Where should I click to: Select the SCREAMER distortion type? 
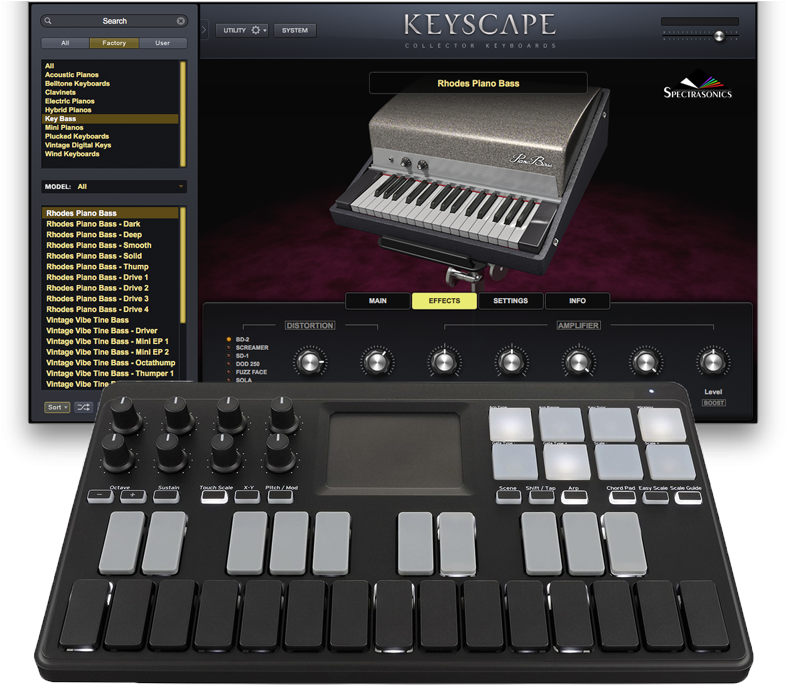251,348
